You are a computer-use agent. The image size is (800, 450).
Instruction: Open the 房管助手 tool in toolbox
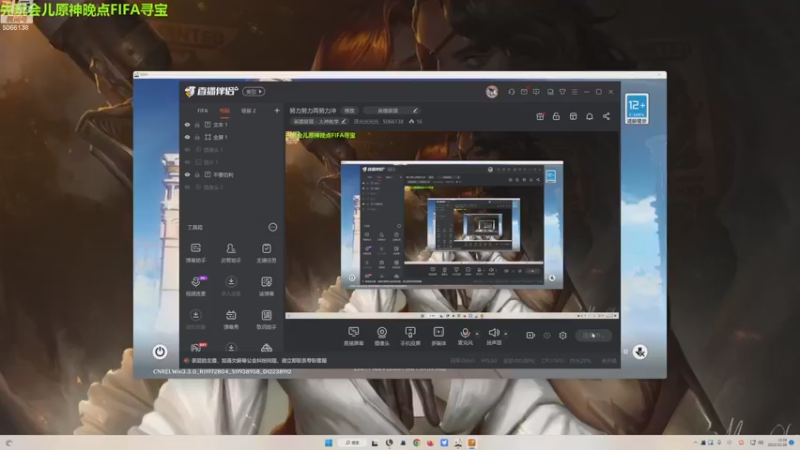pyautogui.click(x=231, y=253)
